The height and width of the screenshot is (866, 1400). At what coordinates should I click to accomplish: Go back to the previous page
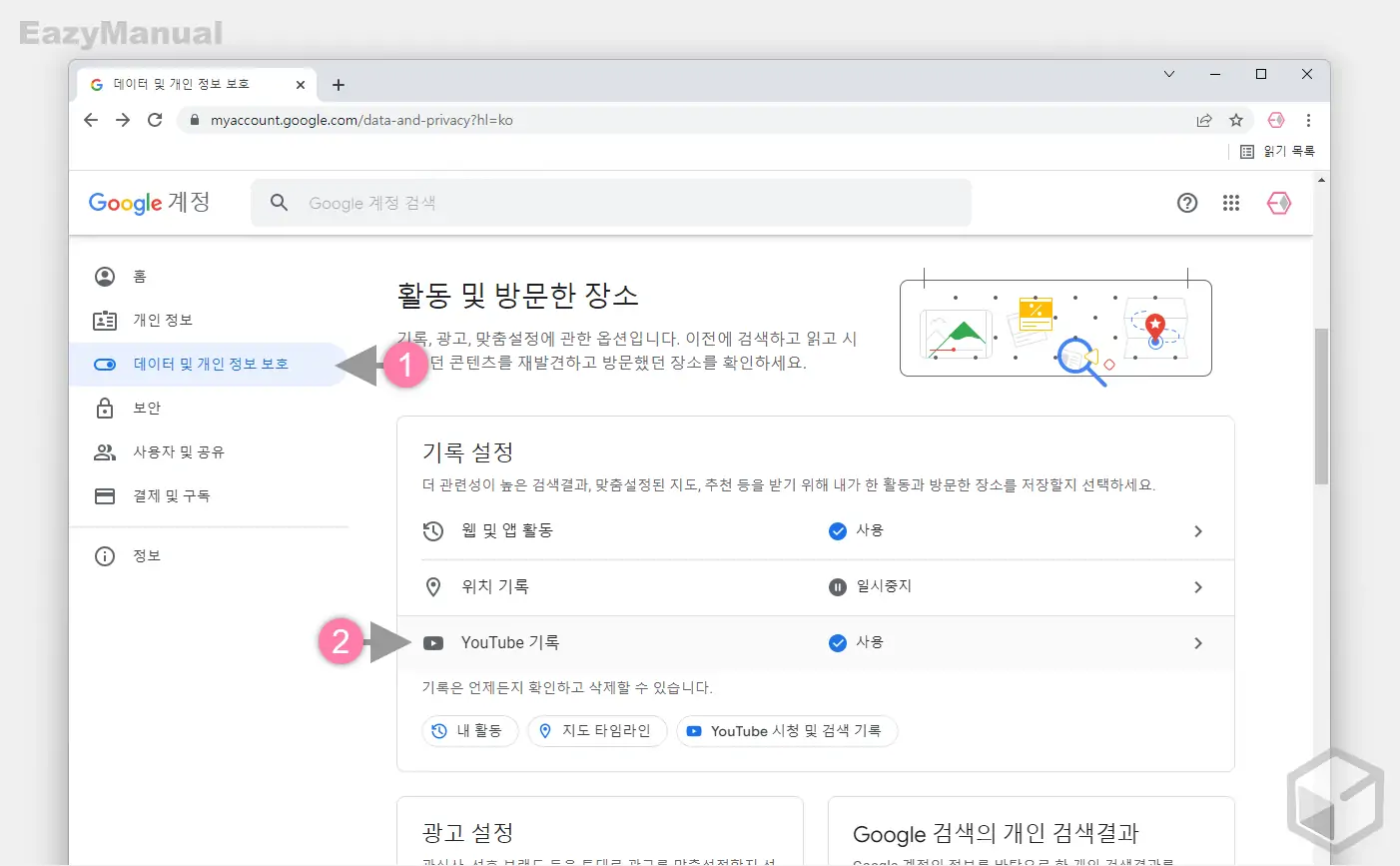(91, 120)
